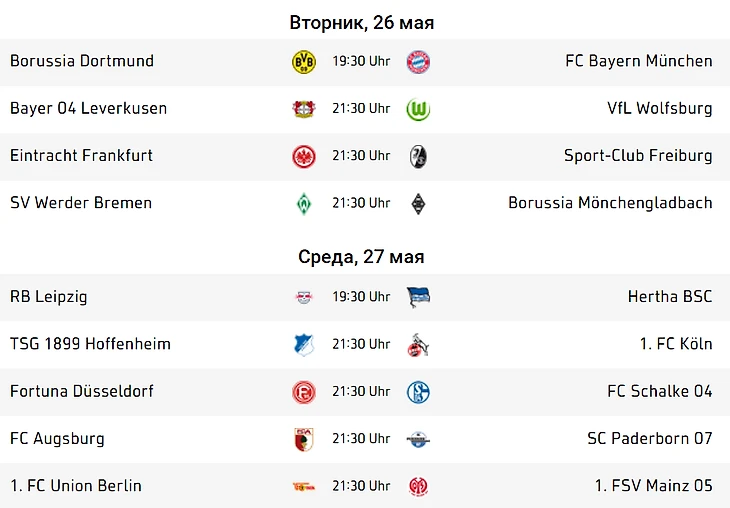Screen dimensions: 730x508
Task: Open the Werder Bremen diamond logo
Action: coord(304,203)
